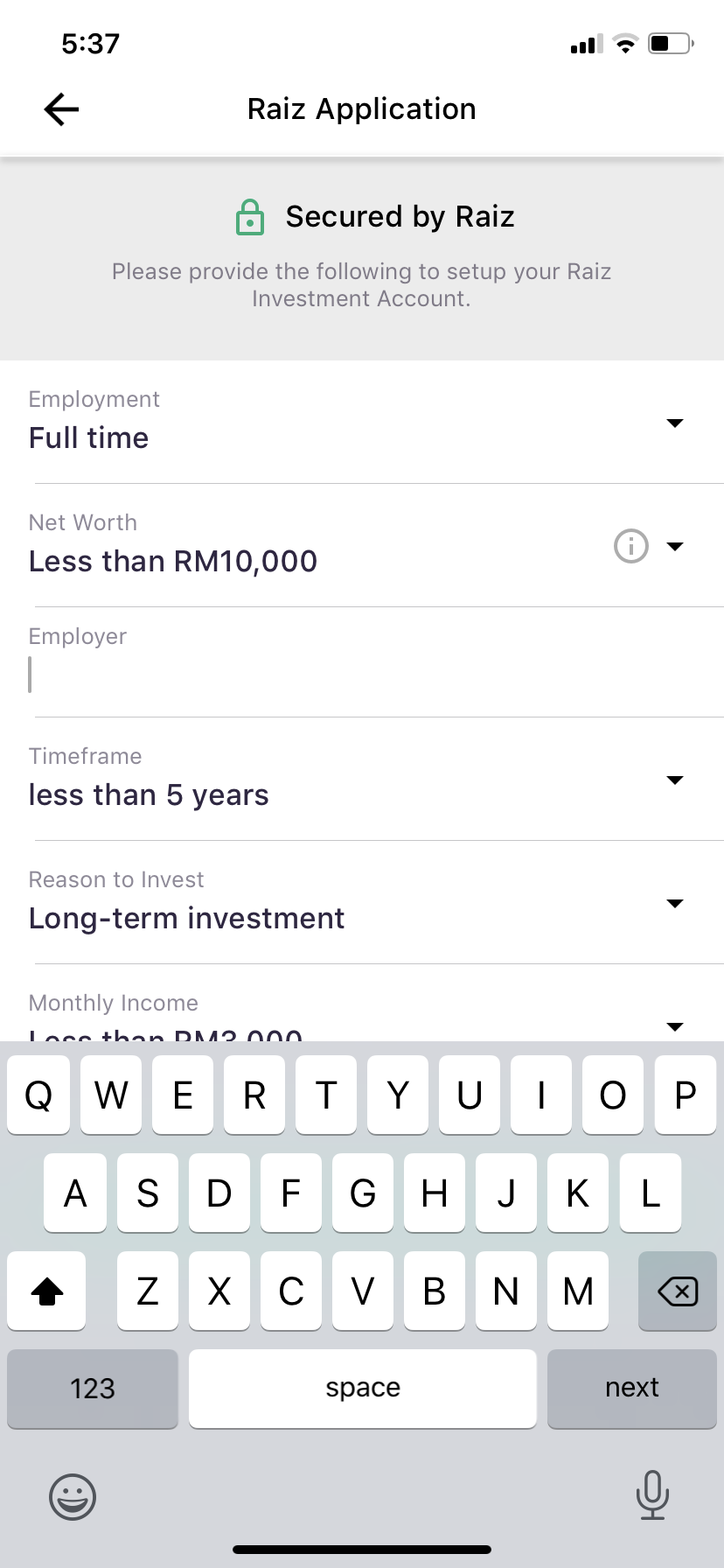Open the Employment dropdown
Image resolution: width=724 pixels, height=1568 pixels.
[x=674, y=423]
